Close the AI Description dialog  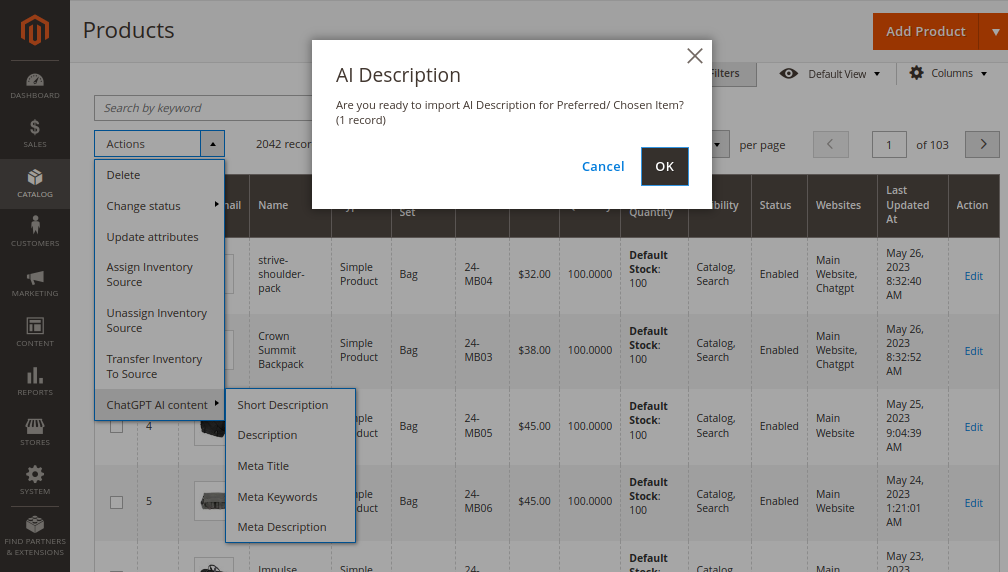694,56
